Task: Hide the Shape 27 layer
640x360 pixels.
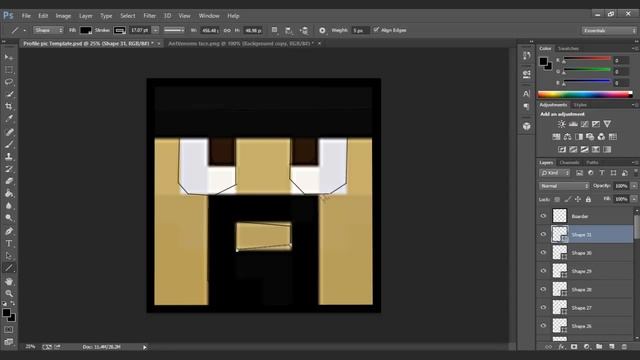Action: [543, 308]
